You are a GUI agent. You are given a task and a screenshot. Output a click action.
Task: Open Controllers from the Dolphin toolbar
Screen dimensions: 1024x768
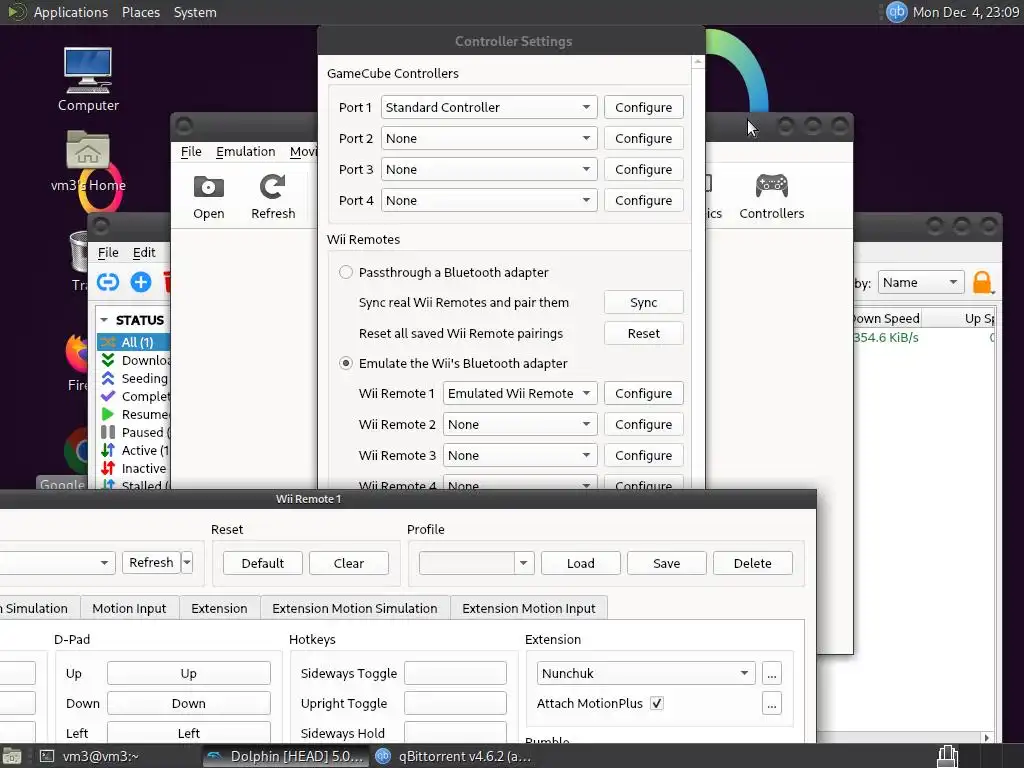coord(771,197)
